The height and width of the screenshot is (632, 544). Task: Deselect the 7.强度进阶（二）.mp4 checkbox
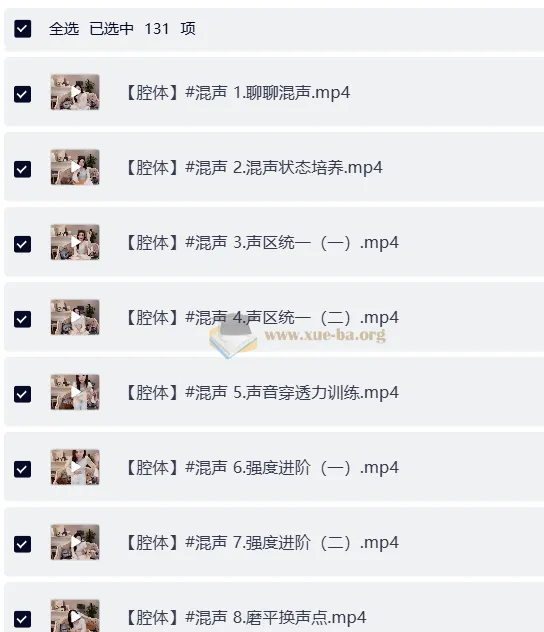23,544
